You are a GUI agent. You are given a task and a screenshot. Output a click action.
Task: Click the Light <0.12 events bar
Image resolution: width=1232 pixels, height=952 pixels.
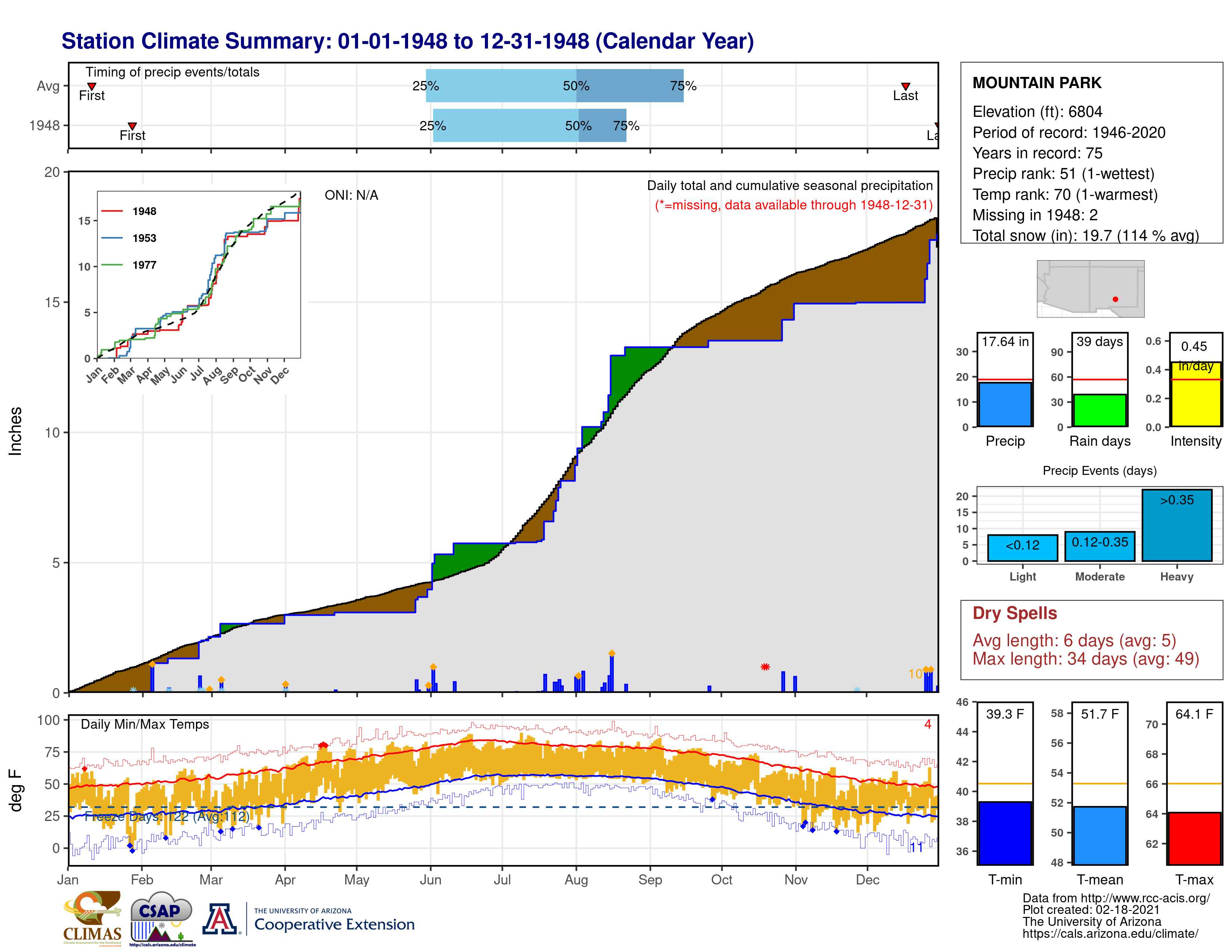(1023, 548)
